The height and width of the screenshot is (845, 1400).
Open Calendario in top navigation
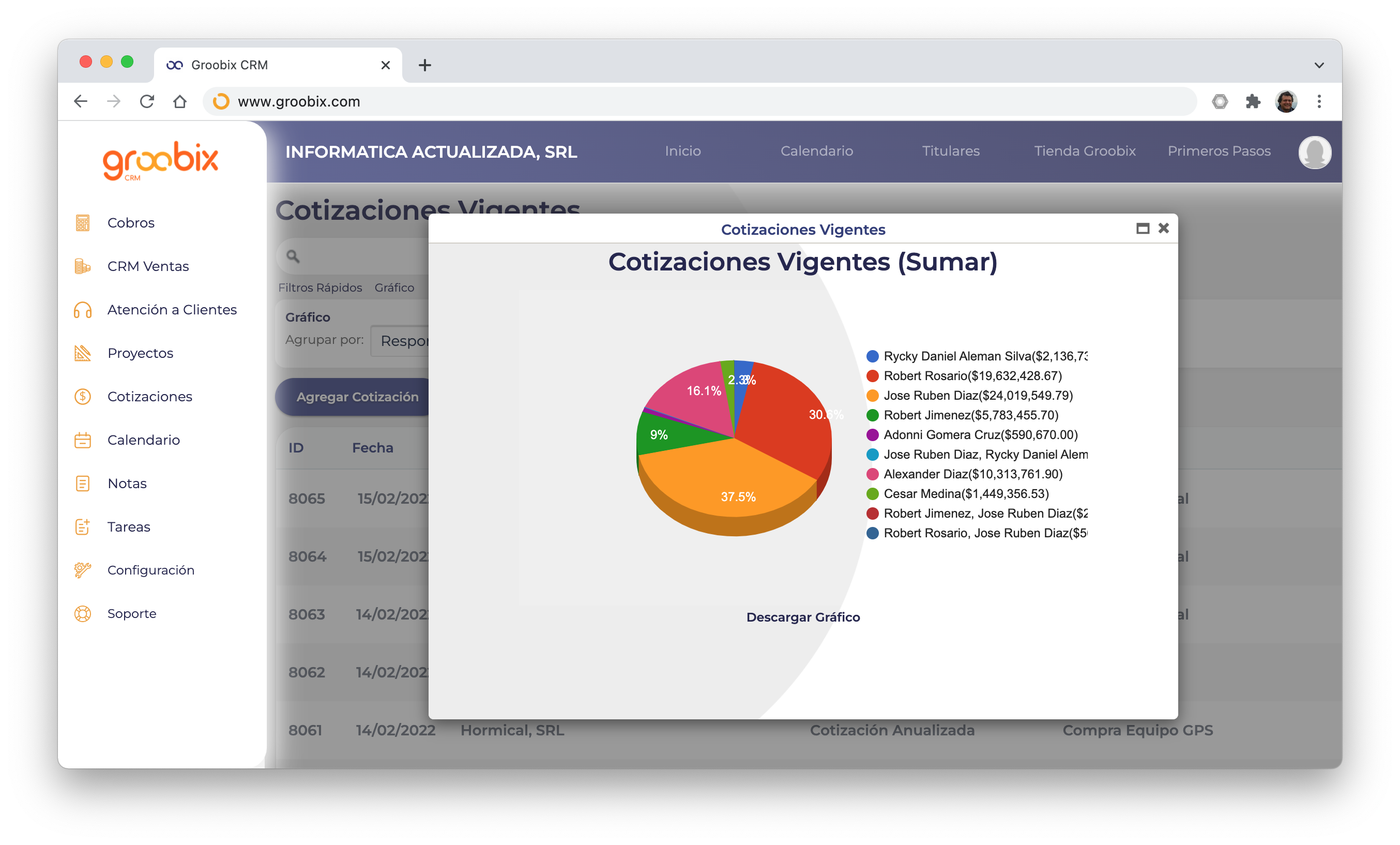pos(816,151)
